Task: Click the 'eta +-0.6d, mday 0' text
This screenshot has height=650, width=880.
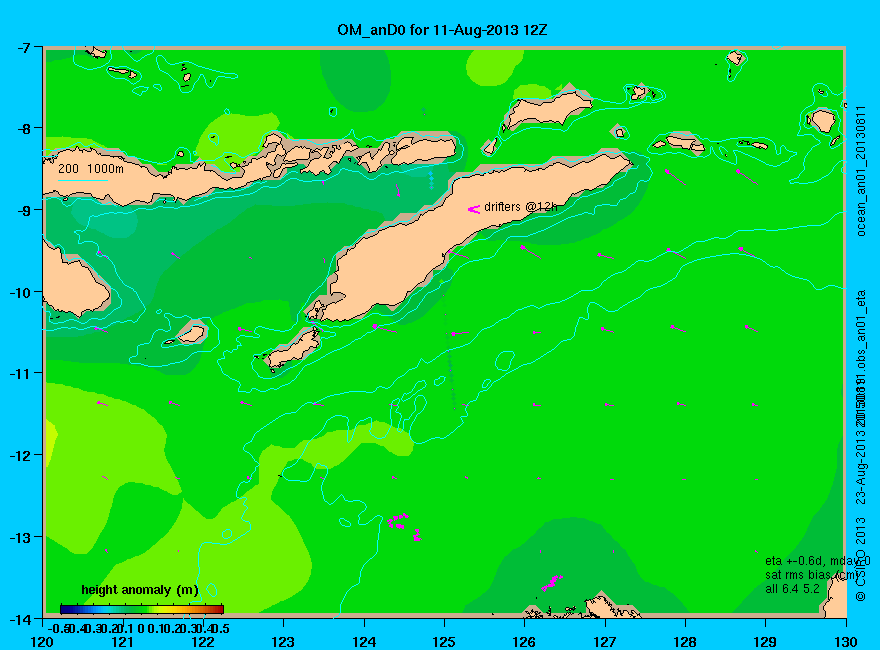Action: (818, 561)
